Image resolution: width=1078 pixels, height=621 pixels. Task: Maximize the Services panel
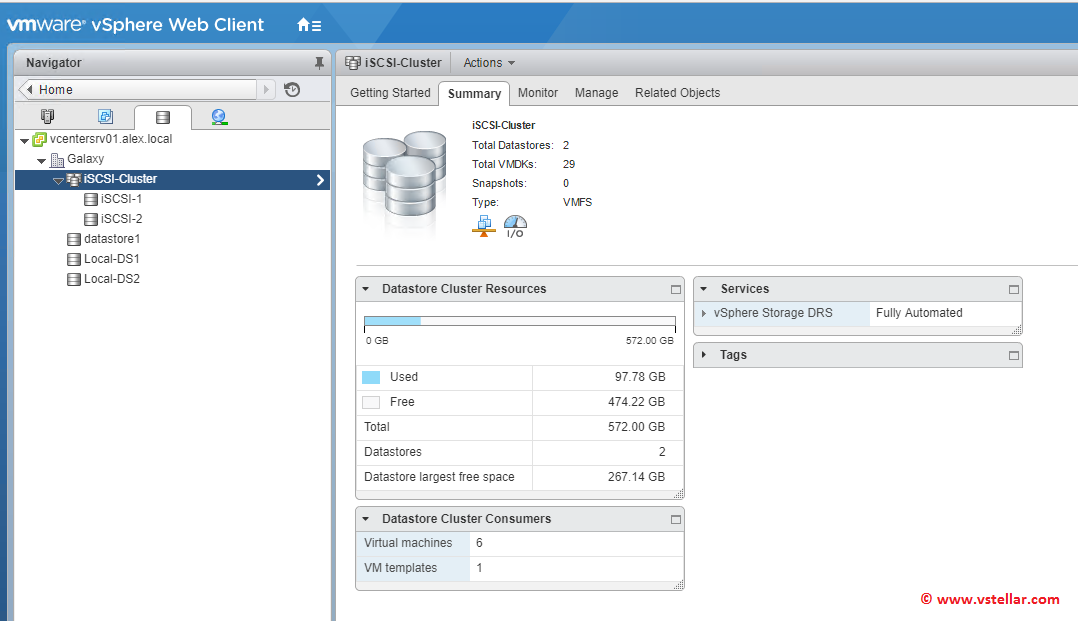point(1013,289)
